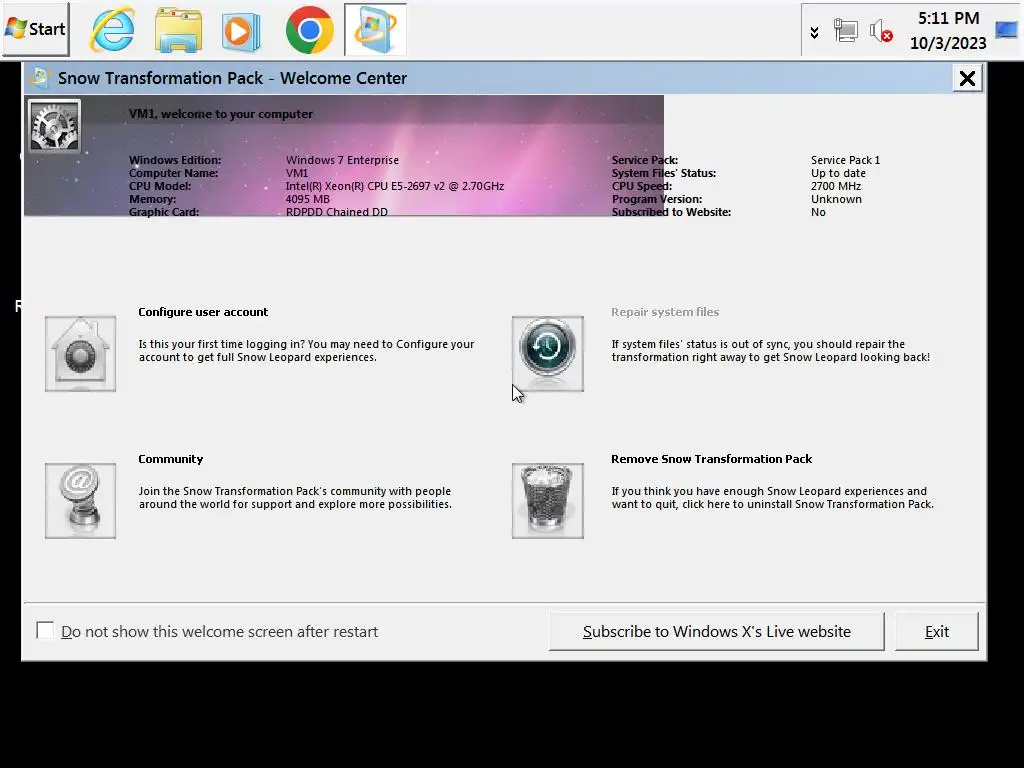Click the title bar app icon of Welcome Center
1024x768 pixels.
pyautogui.click(x=39, y=78)
